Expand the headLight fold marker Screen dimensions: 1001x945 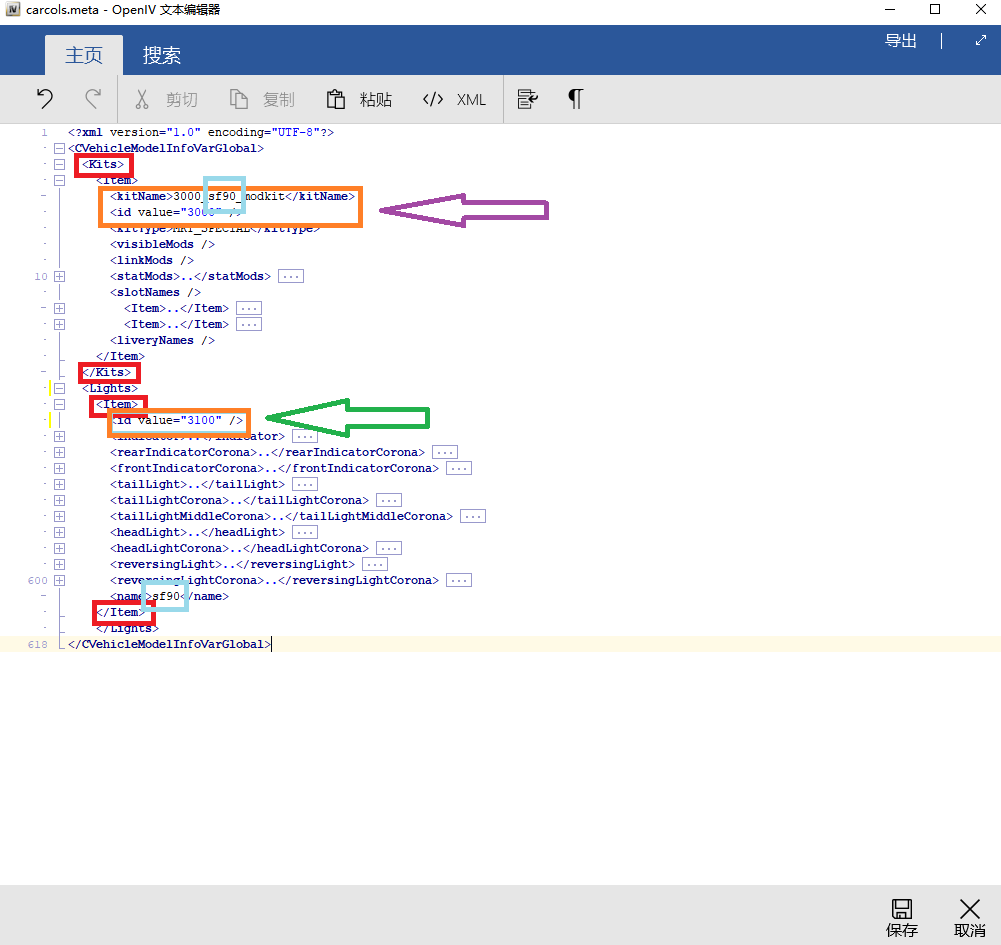[59, 532]
